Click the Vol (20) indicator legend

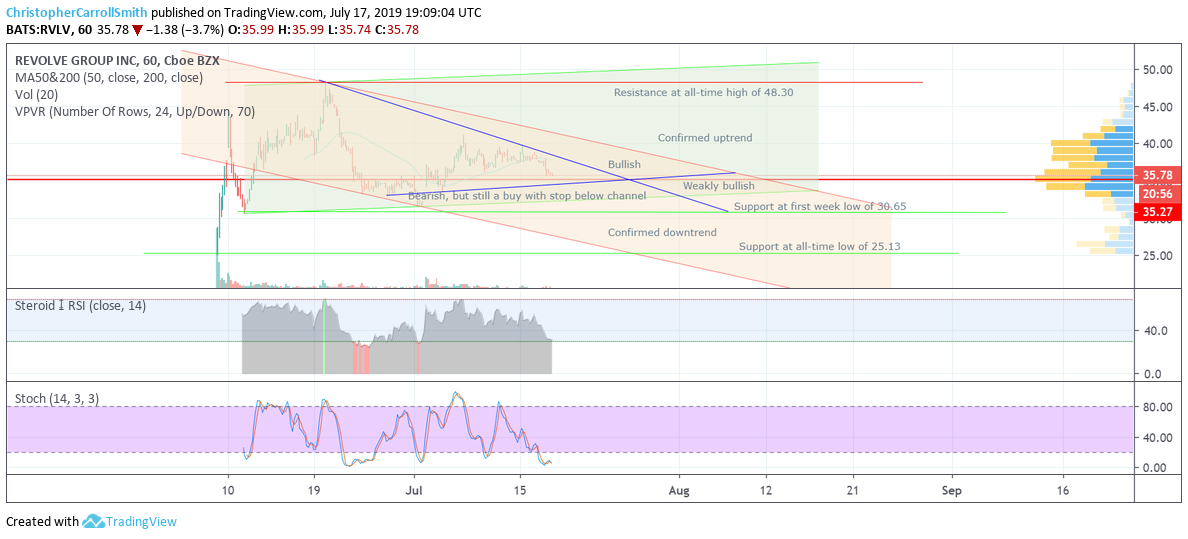(x=37, y=95)
